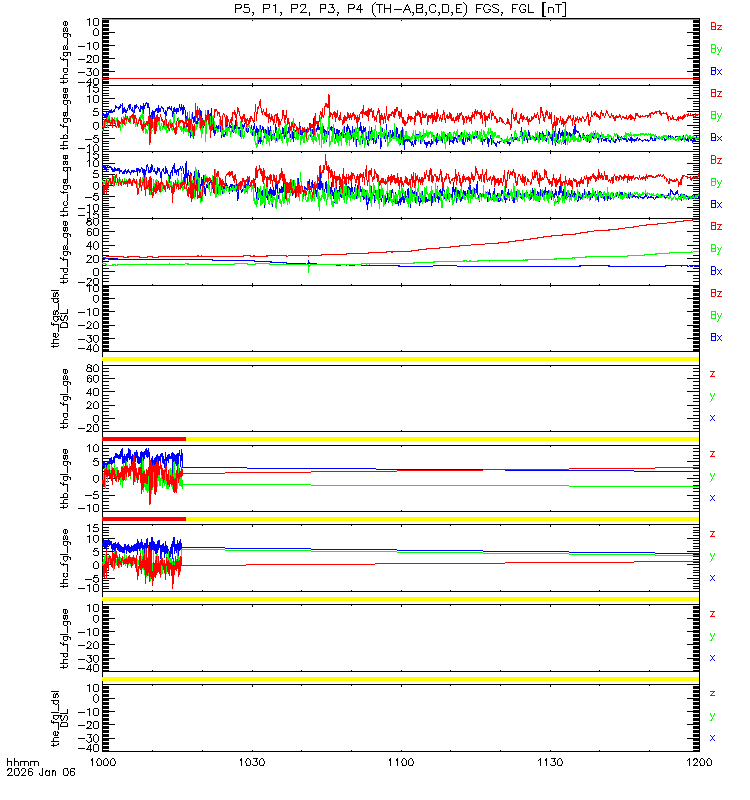Viewport: 750px width, 800px height.
Task: Click the By legend in thc_fgs_gse panel
Action: (x=716, y=183)
